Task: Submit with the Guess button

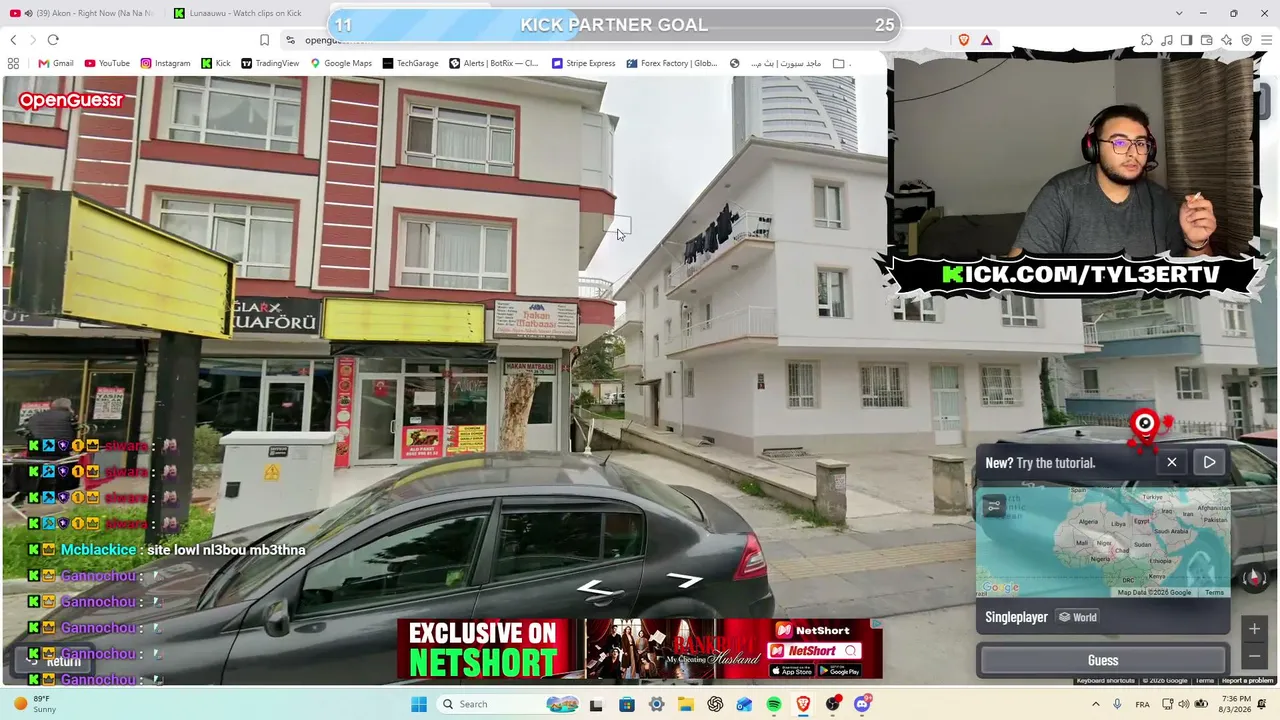Action: (x=1103, y=660)
